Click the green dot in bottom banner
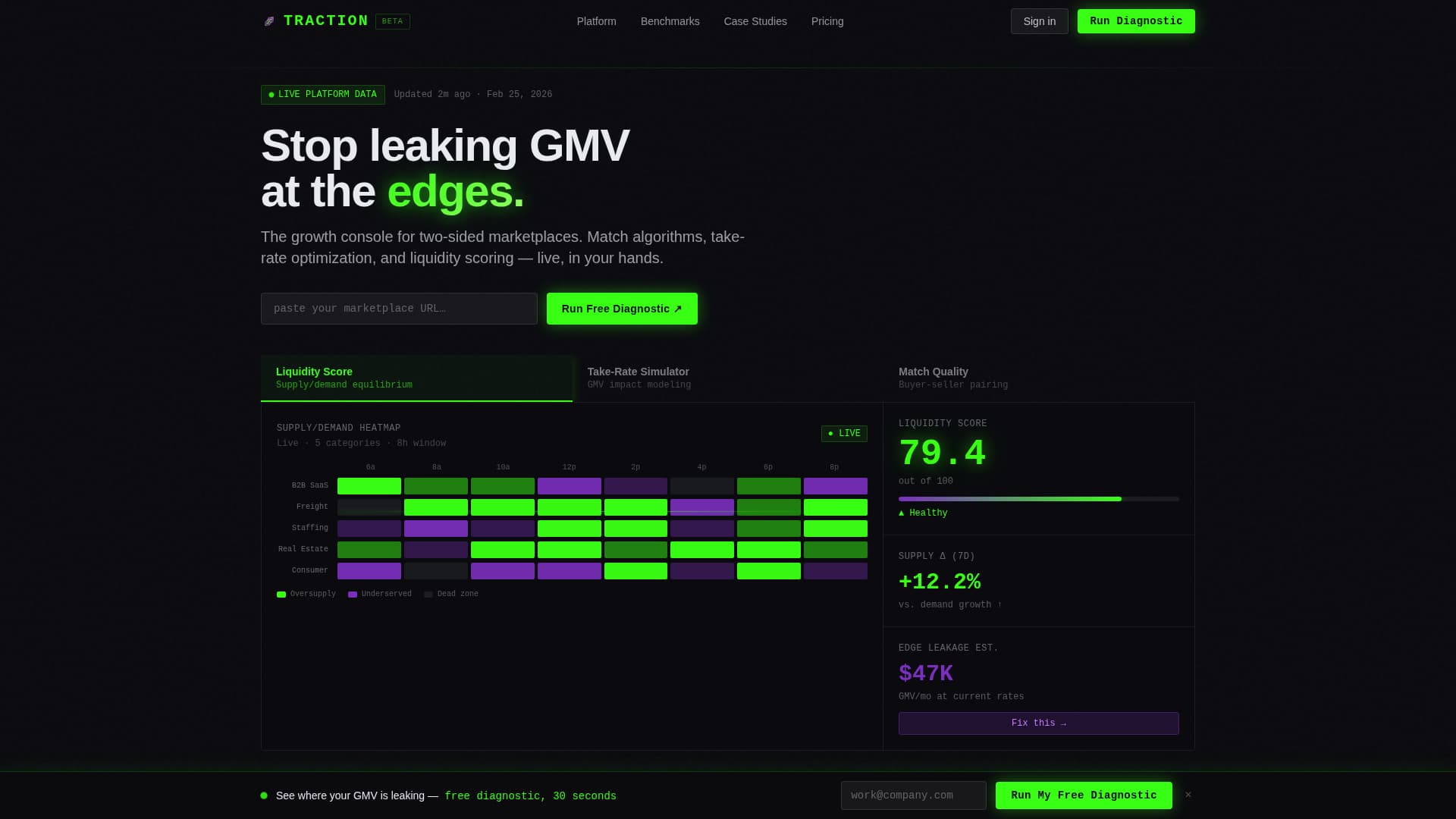The width and height of the screenshot is (1456, 819). 264,795
